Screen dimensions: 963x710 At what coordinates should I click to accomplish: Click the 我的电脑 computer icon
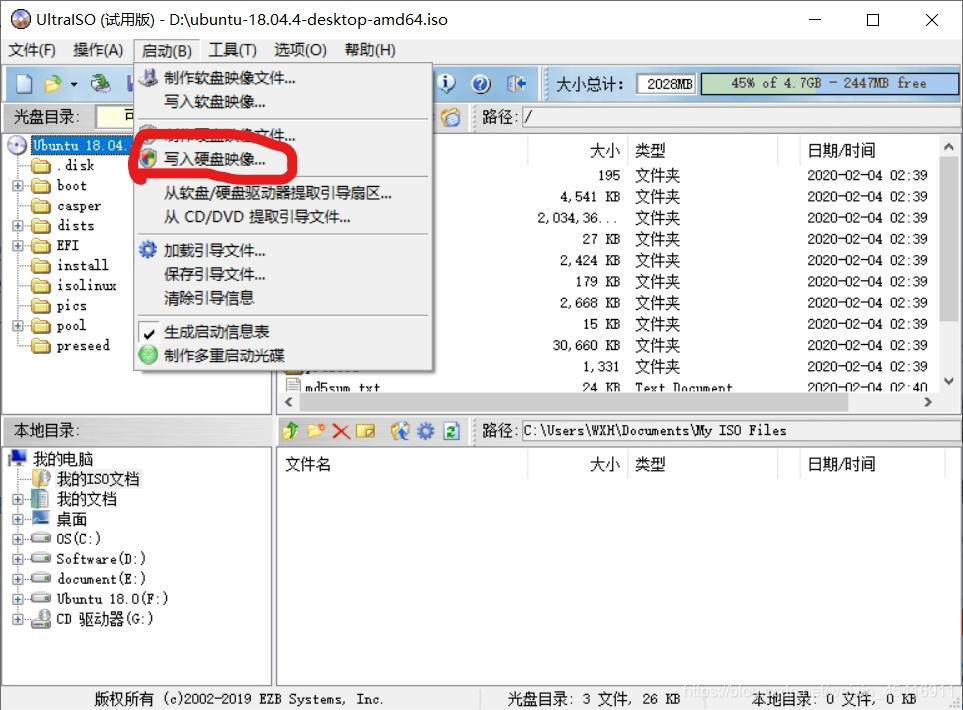coord(18,458)
